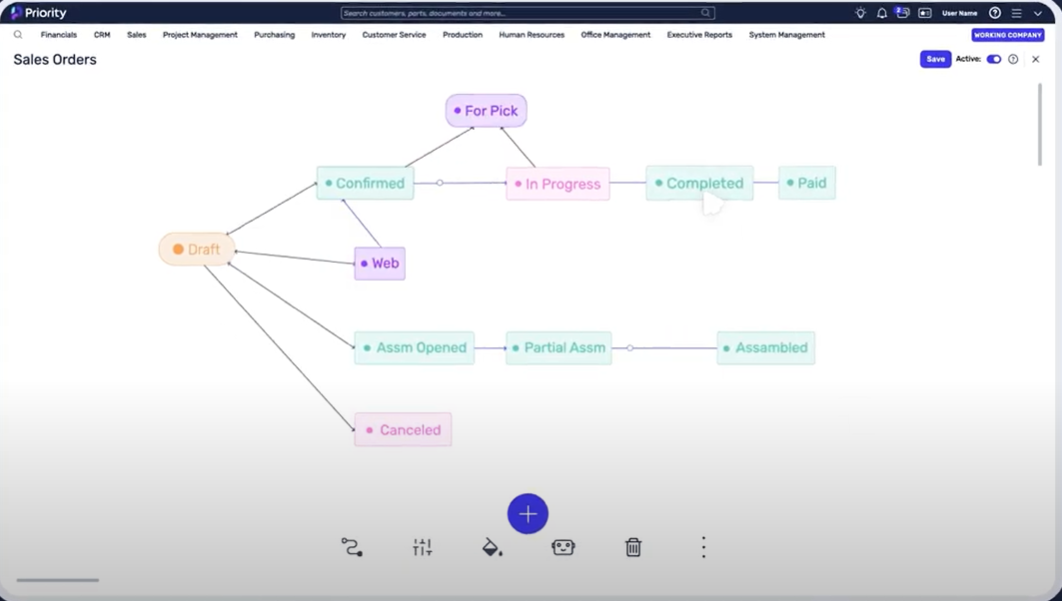Open the CRM menu
This screenshot has width=1062, height=601.
(102, 35)
